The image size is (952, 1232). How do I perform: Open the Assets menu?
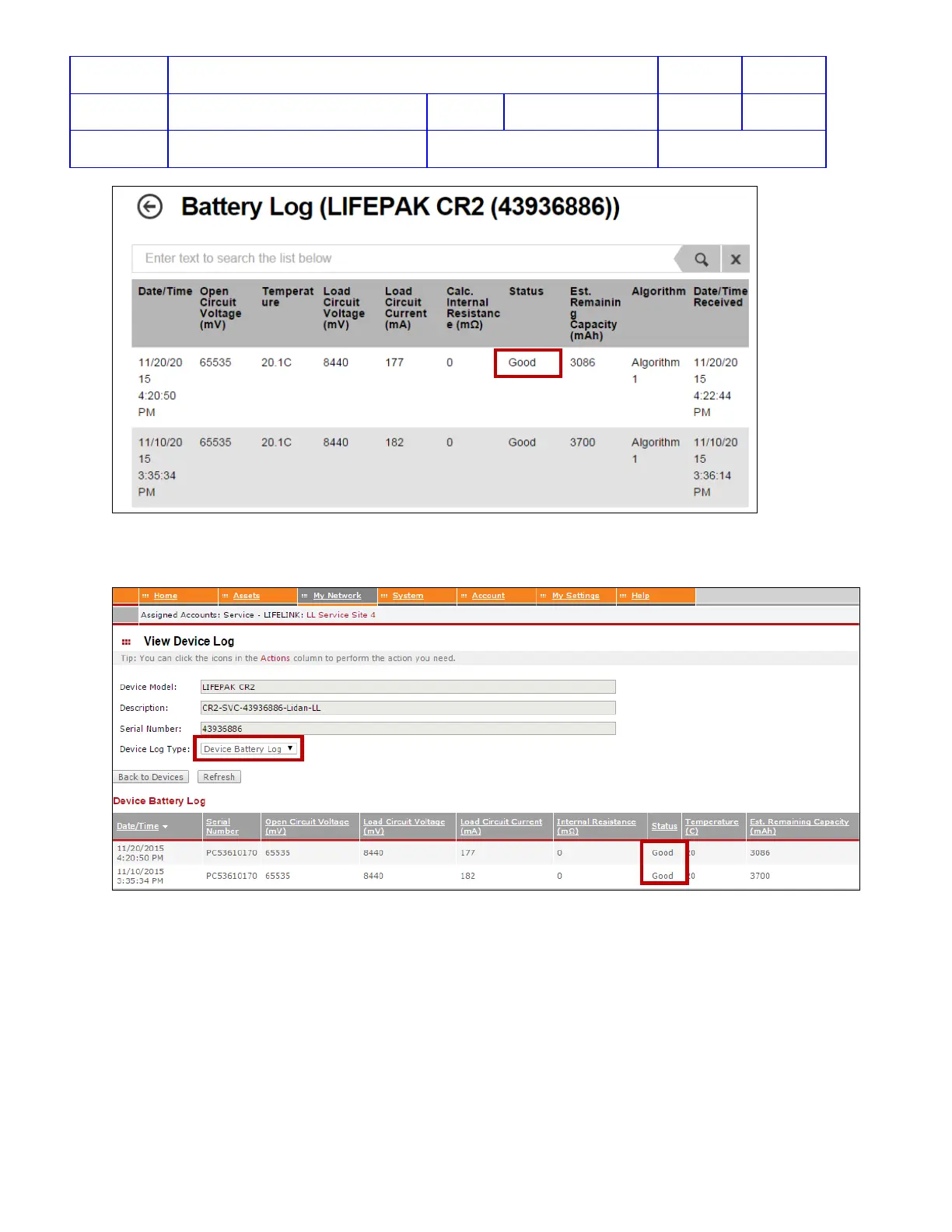247,596
